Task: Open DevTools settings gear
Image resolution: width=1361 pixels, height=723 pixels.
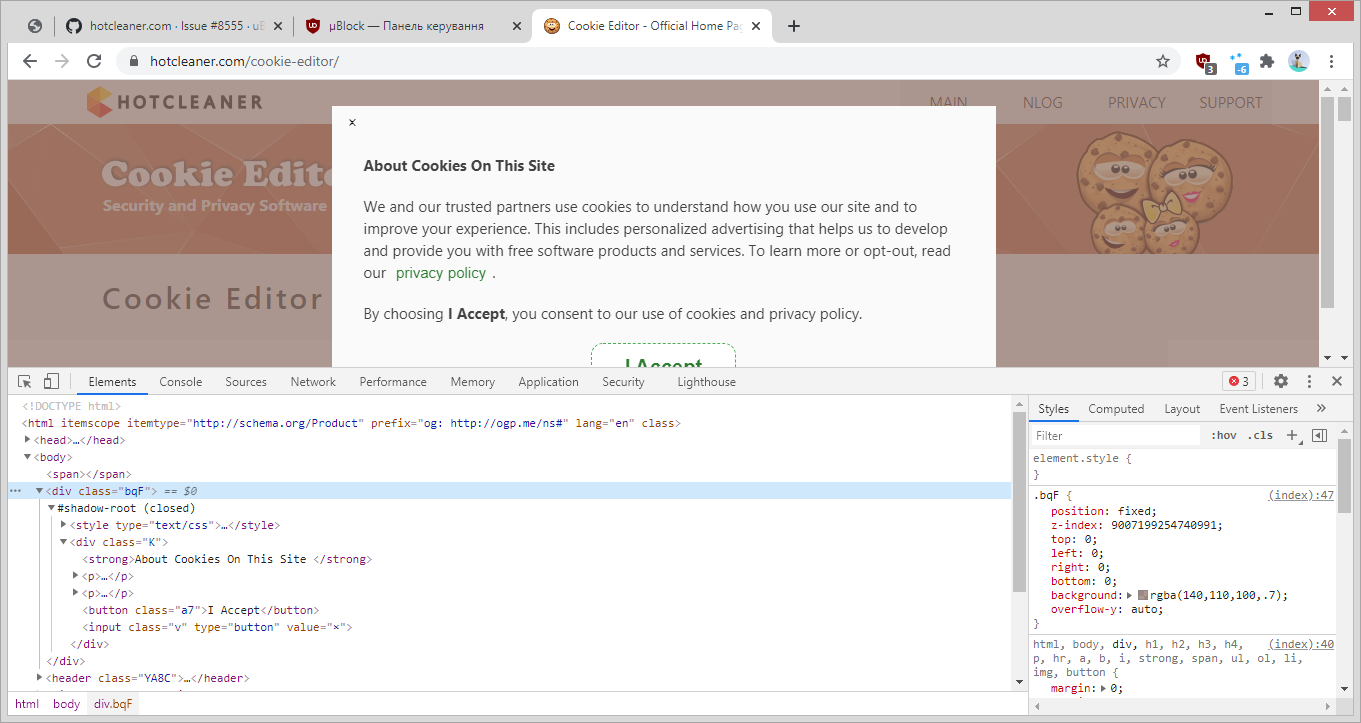Action: pyautogui.click(x=1281, y=381)
